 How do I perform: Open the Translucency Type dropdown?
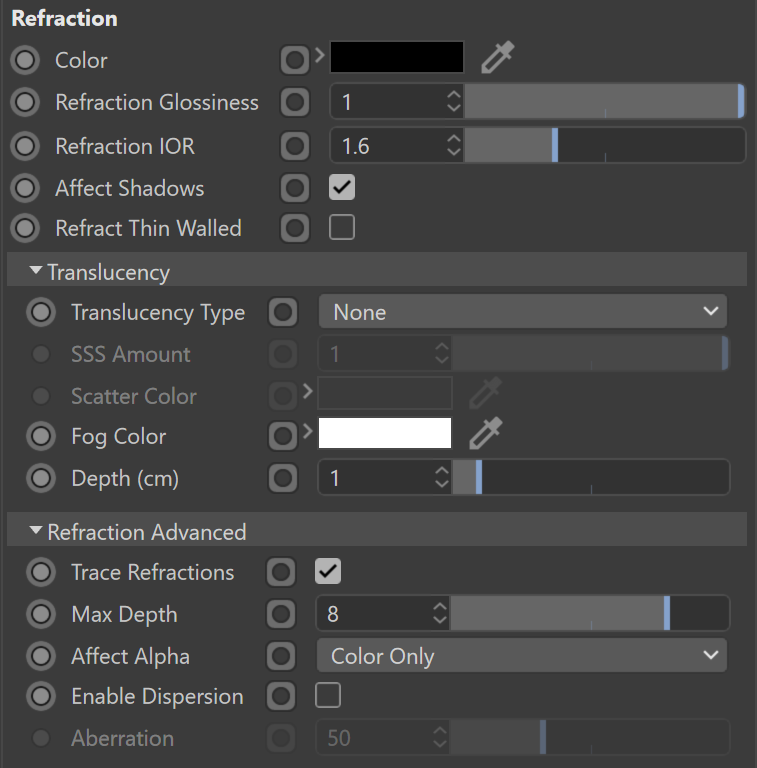pyautogui.click(x=523, y=312)
